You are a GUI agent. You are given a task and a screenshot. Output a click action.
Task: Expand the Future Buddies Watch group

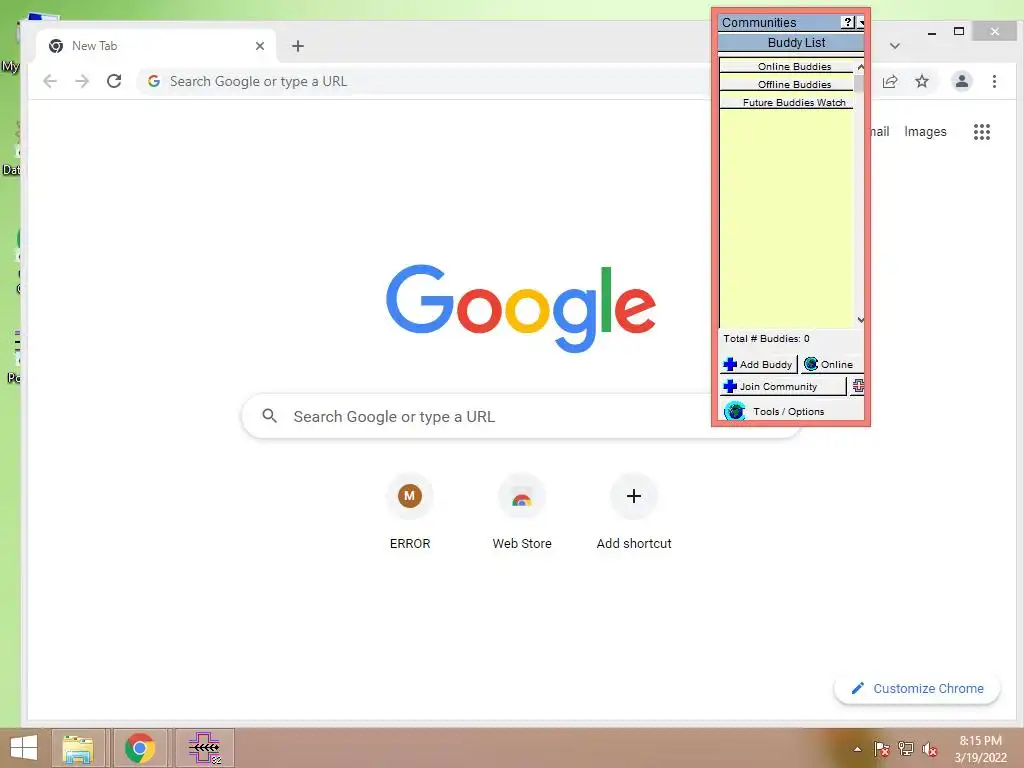[786, 103]
